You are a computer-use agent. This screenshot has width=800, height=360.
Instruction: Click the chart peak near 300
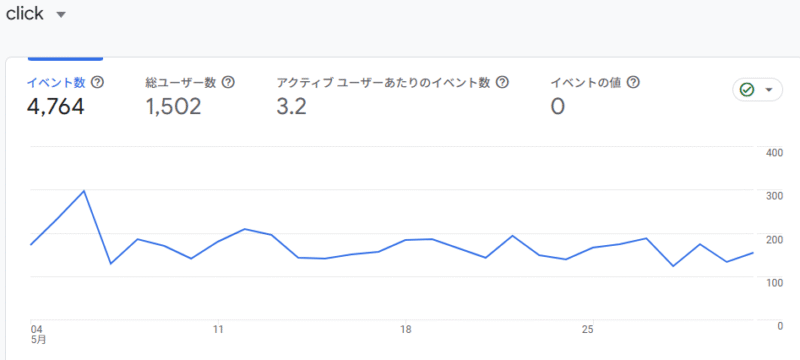(84, 191)
